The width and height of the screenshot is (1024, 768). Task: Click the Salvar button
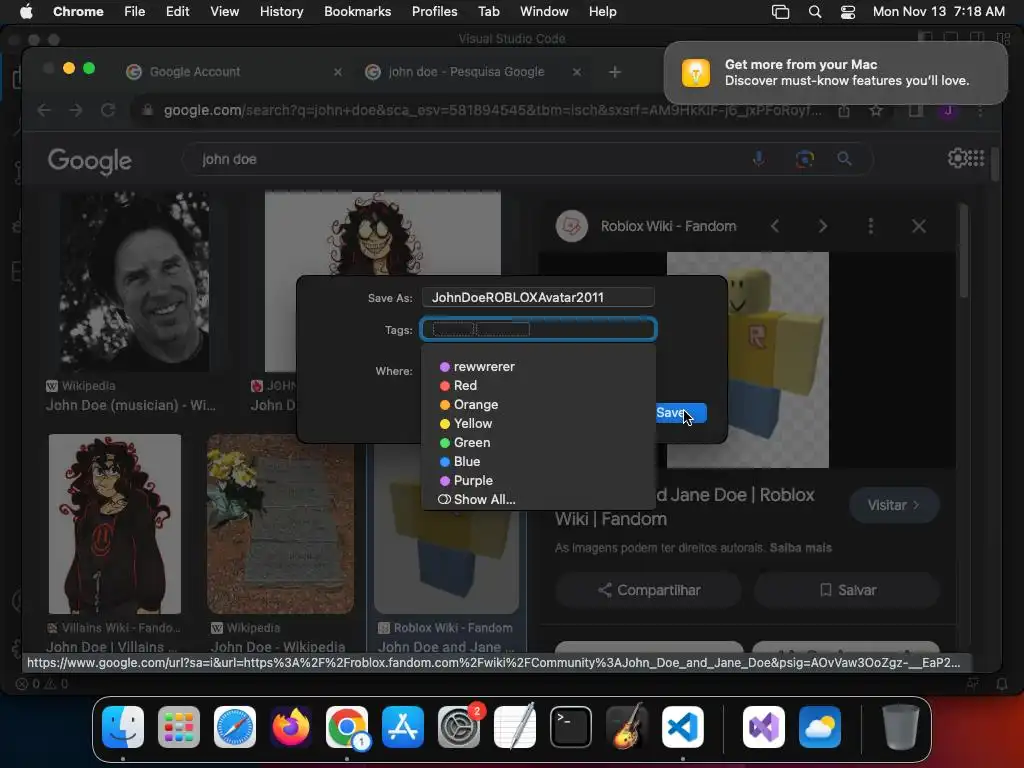click(x=847, y=590)
